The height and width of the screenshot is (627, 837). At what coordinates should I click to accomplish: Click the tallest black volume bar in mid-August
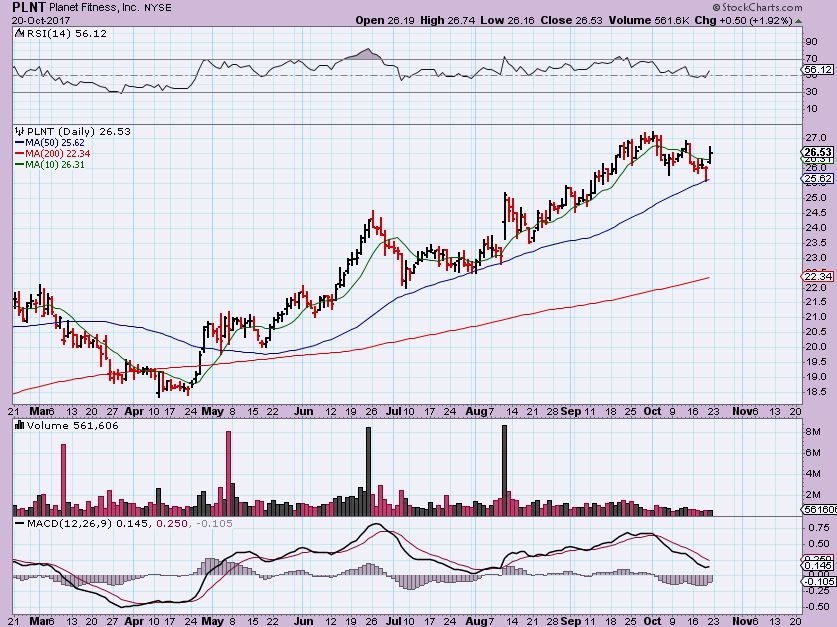504,470
